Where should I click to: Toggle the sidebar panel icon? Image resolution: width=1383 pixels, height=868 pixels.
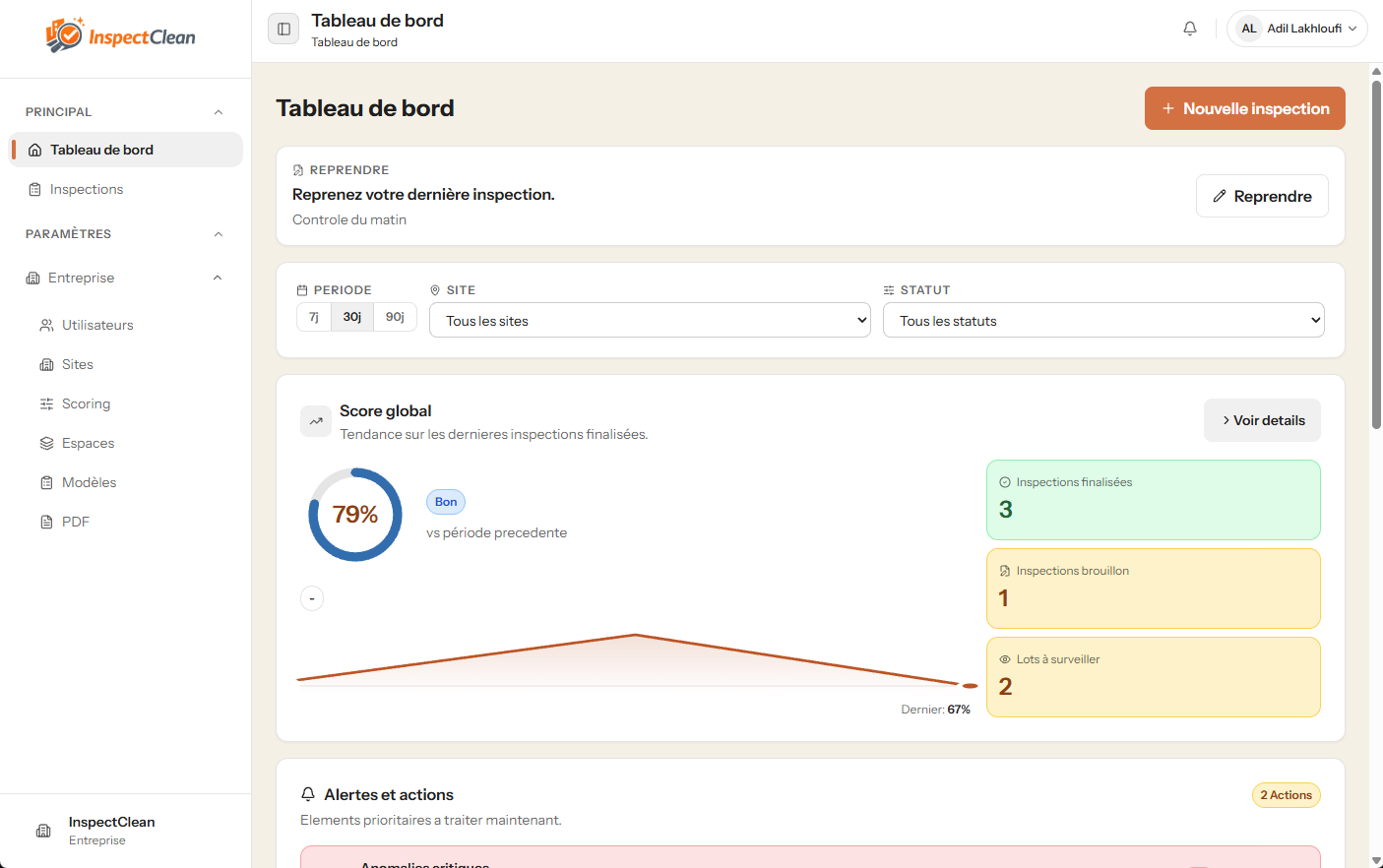pos(283,29)
